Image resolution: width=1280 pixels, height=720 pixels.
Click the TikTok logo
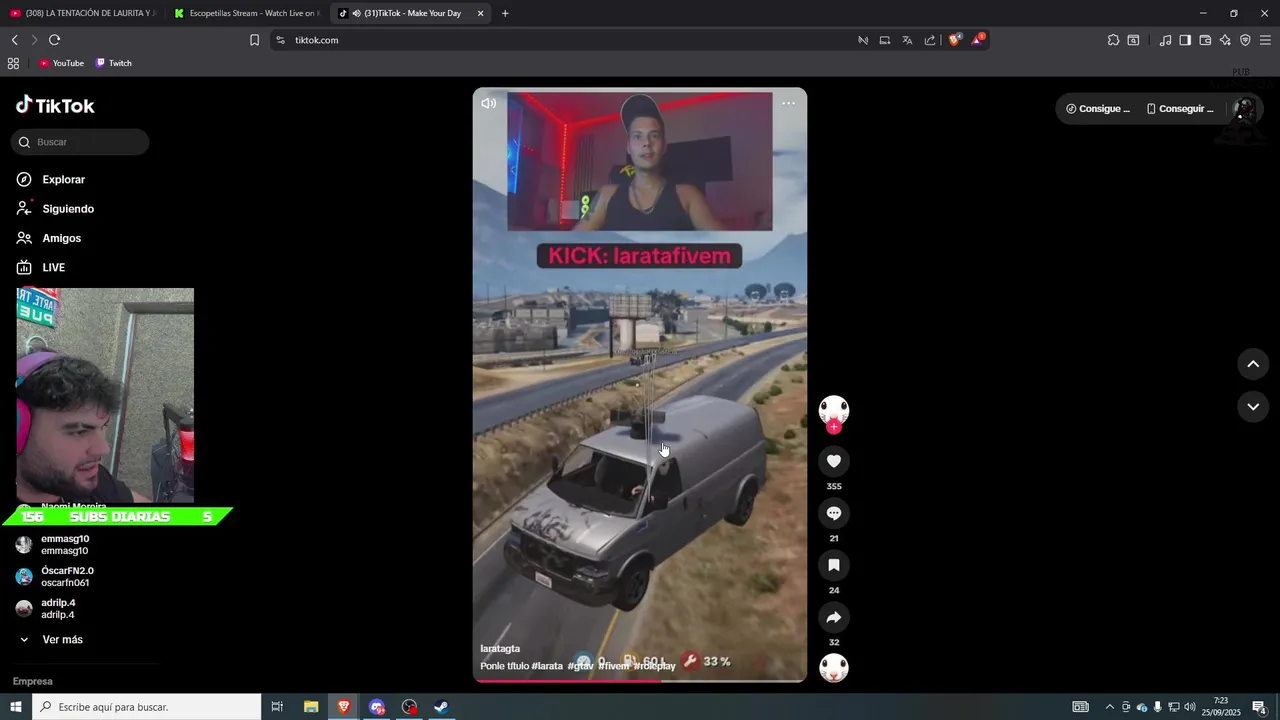(x=55, y=105)
